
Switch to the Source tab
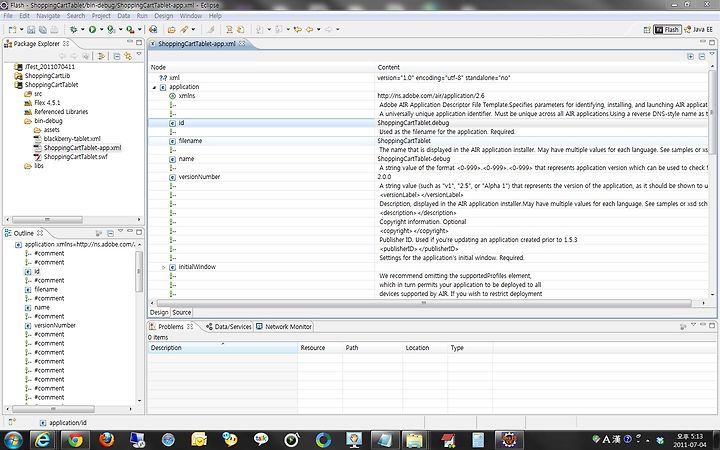pos(182,312)
